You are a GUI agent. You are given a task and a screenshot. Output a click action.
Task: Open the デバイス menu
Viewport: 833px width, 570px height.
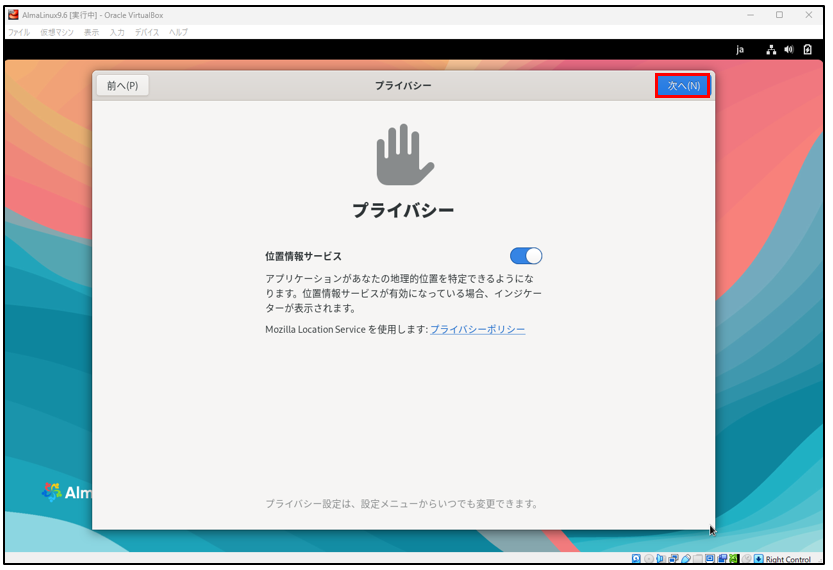[x=147, y=32]
